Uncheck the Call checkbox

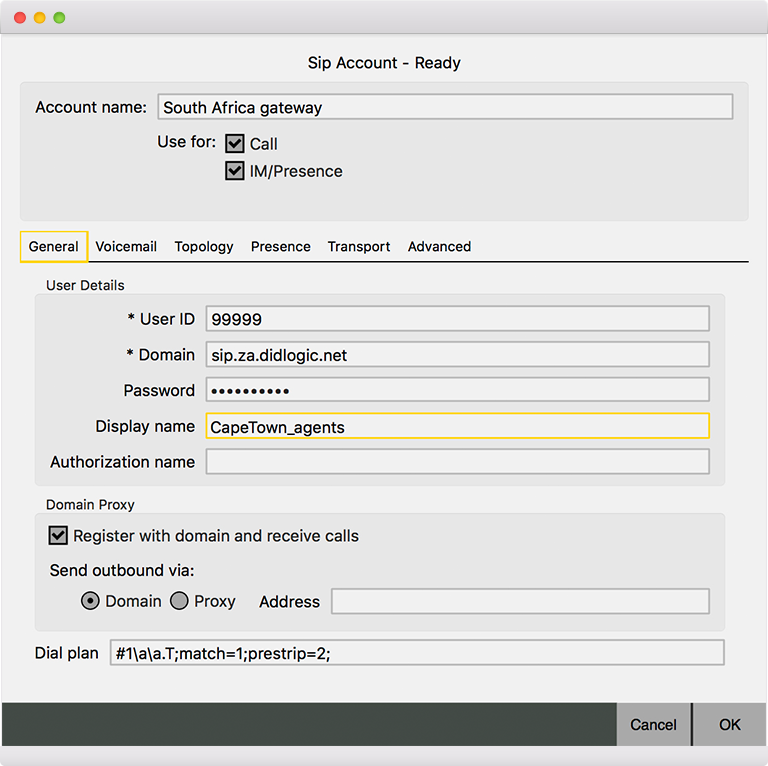click(x=235, y=144)
